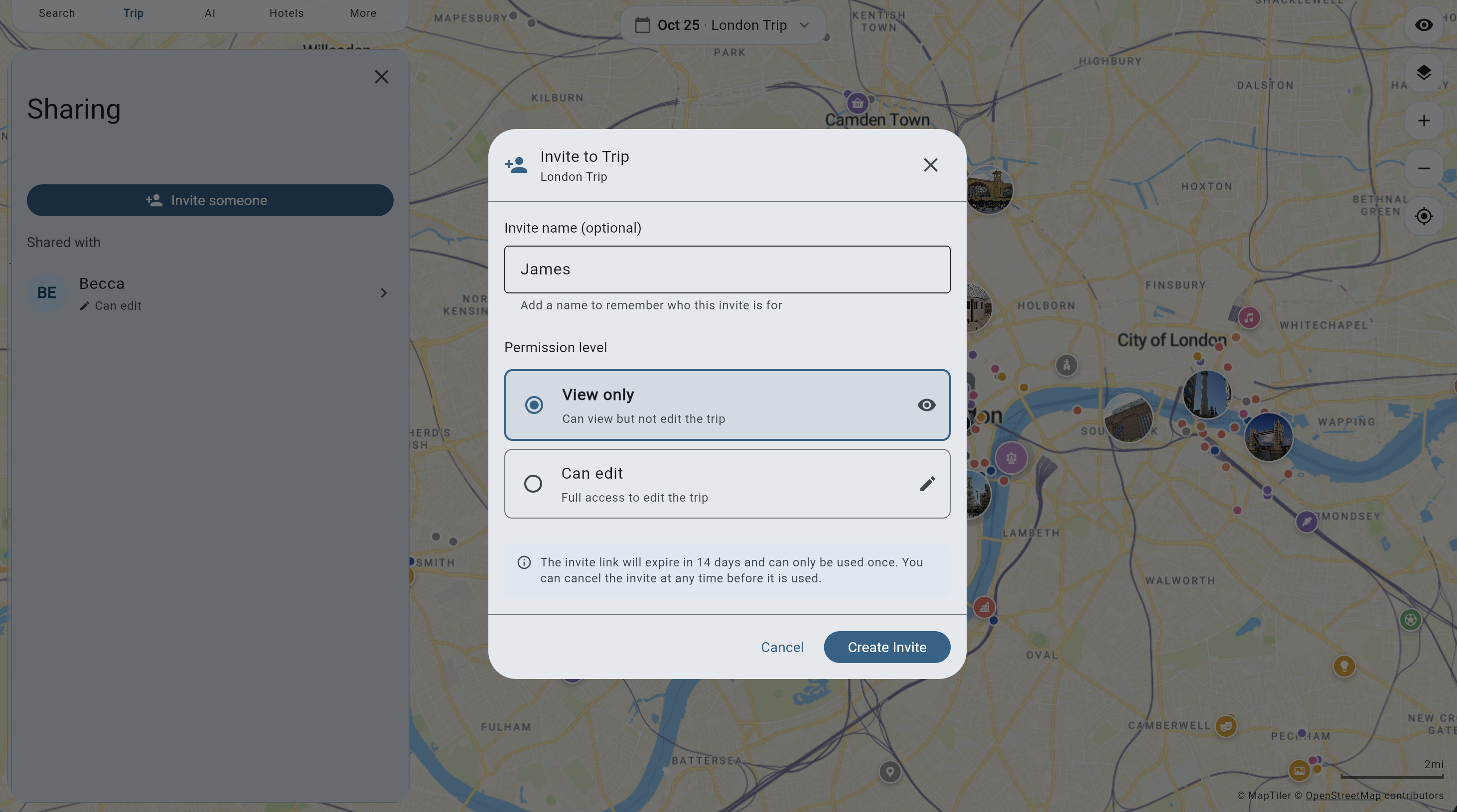Click the theater masks marker in Camberwell
Image resolution: width=1457 pixels, height=812 pixels.
point(1225,726)
